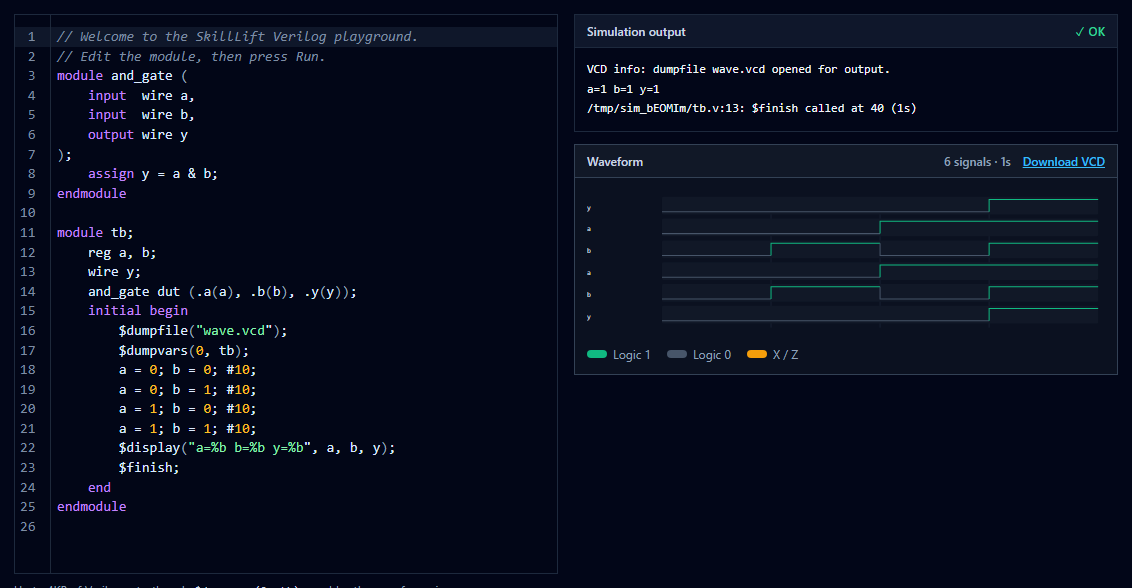Click the empty line 26 in the editor
Screen dimensions: 1132x588
click(303, 526)
